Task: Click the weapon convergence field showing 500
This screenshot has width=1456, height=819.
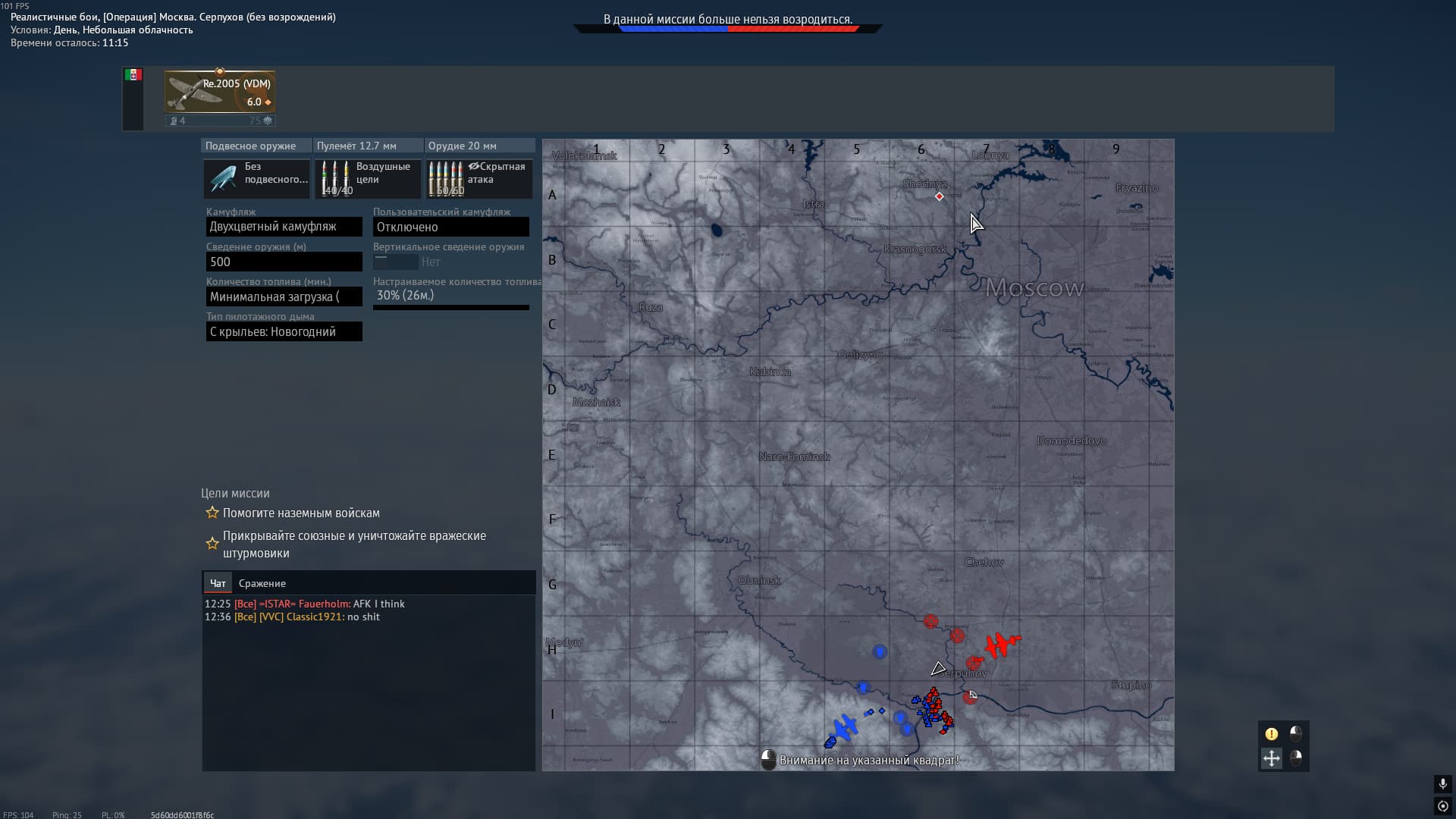Action: tap(284, 262)
